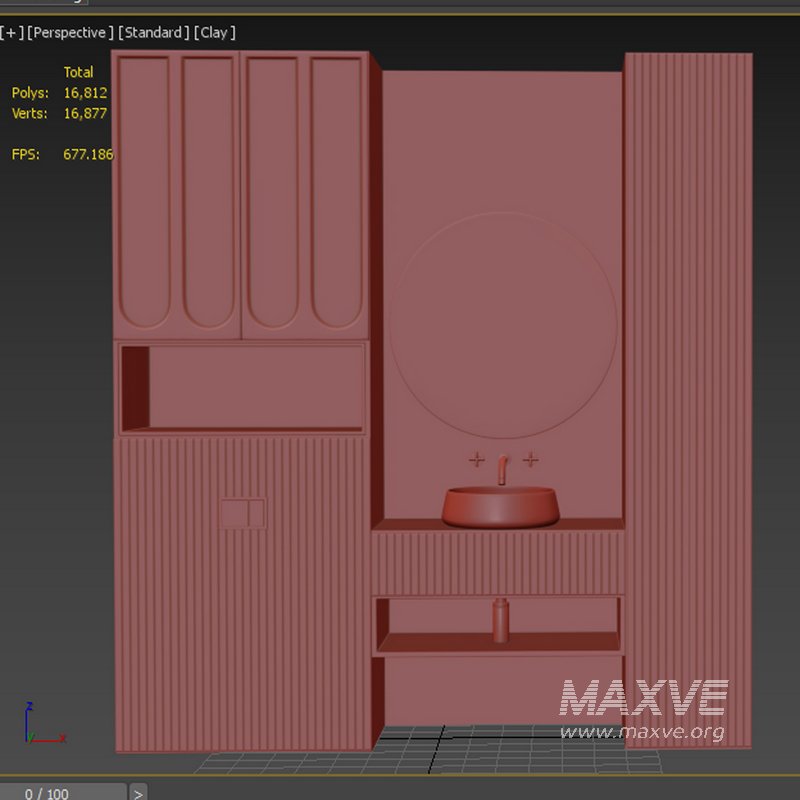Screen dimensions: 800x800
Task: Select the soap dispenser on the lower shelf
Action: 500,620
